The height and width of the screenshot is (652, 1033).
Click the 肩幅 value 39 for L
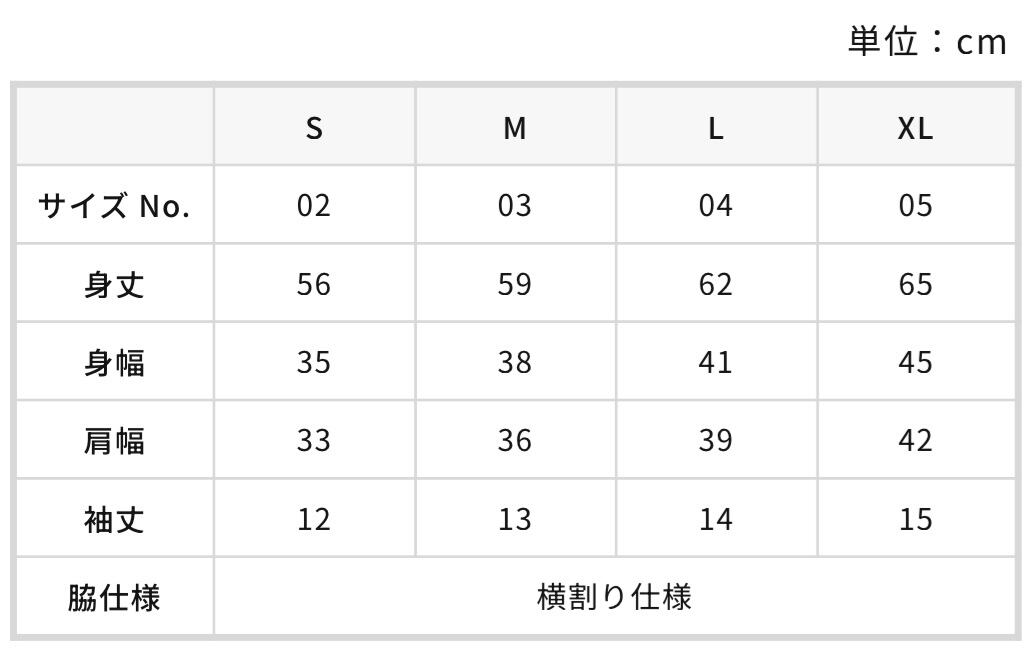[x=716, y=440]
